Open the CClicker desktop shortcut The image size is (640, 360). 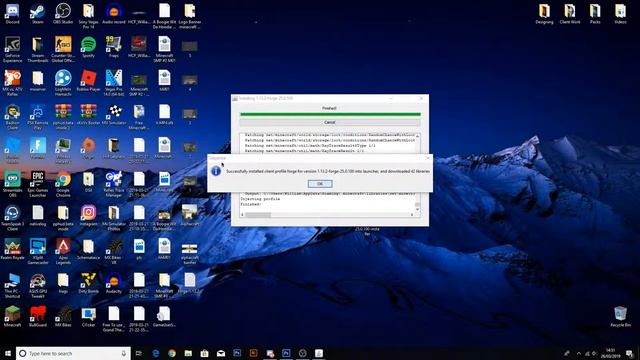[88, 316]
